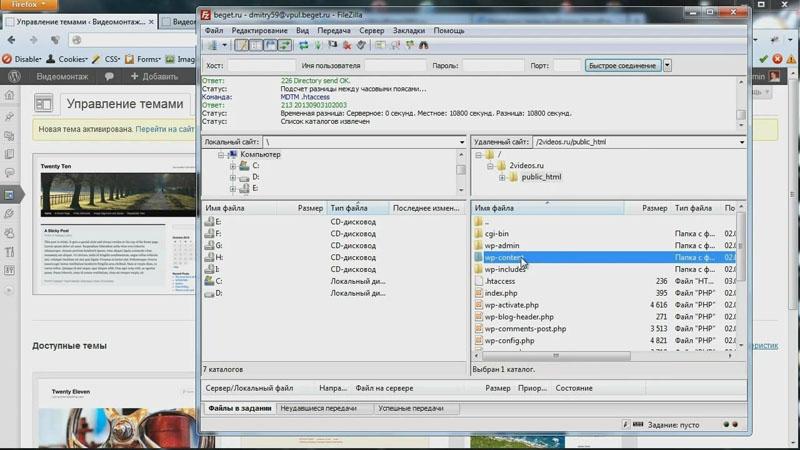
Task: Click the Имя пользователя input field
Action: [395, 65]
